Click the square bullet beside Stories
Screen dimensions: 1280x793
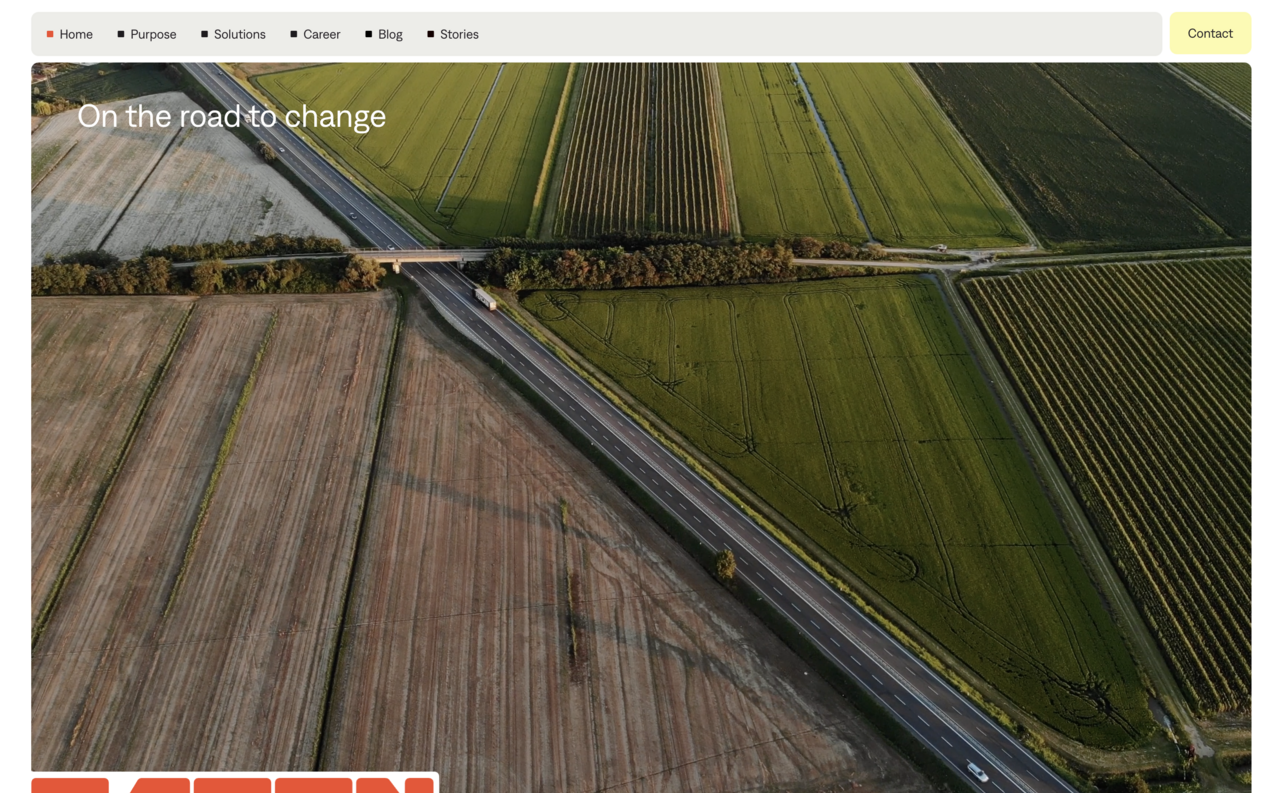tap(430, 34)
